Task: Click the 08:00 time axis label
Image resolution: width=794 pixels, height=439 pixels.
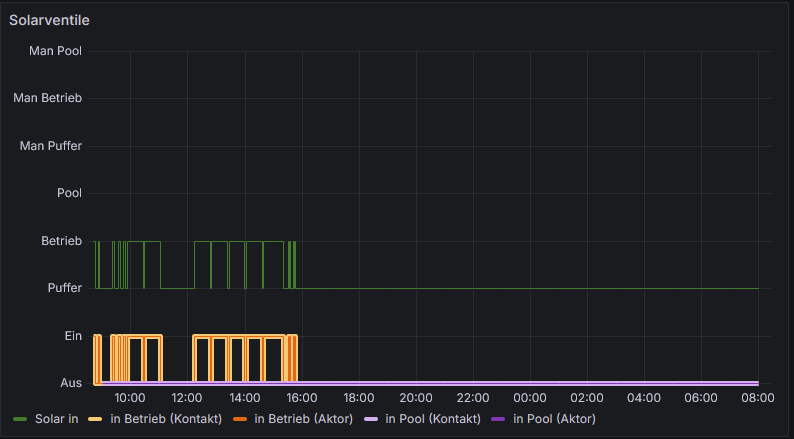Action: [x=758, y=398]
